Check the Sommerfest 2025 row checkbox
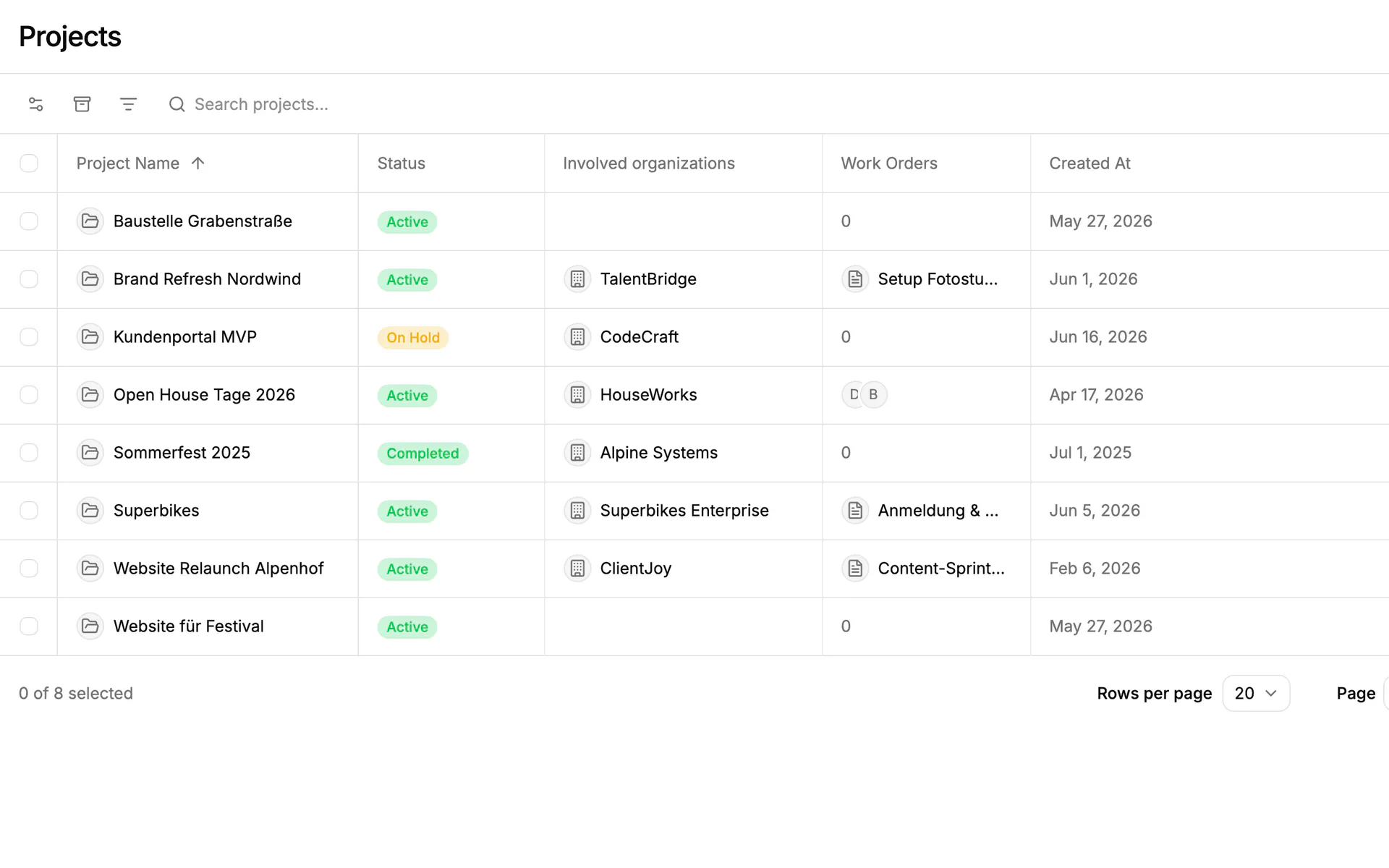 click(x=29, y=452)
